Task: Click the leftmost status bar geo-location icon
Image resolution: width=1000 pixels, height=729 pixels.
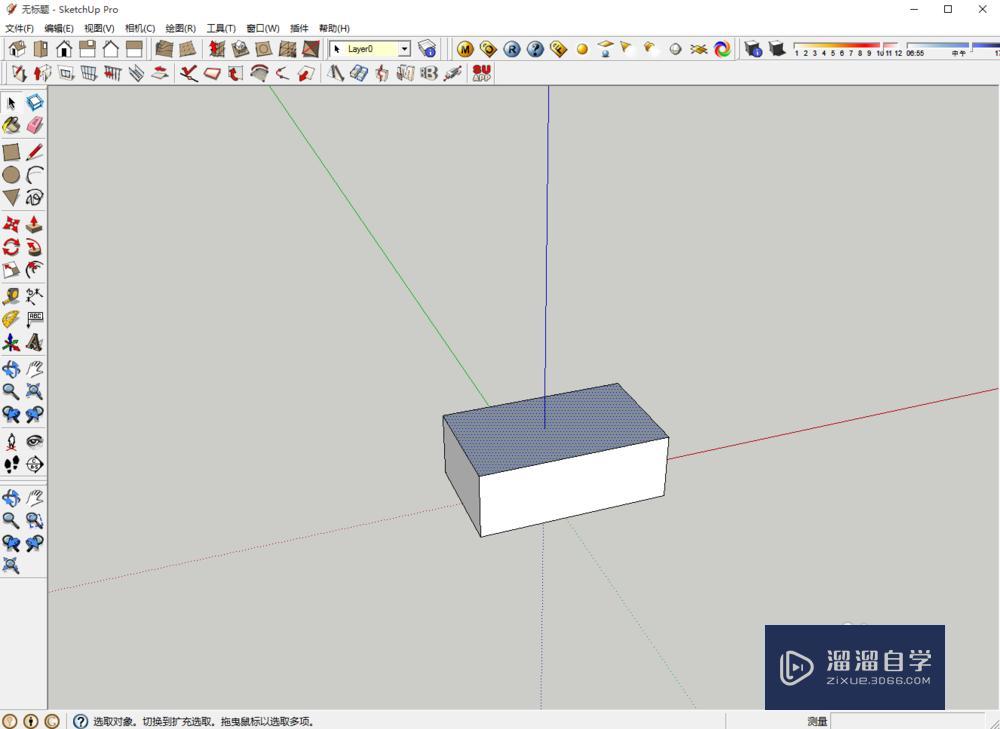Action: pos(11,721)
